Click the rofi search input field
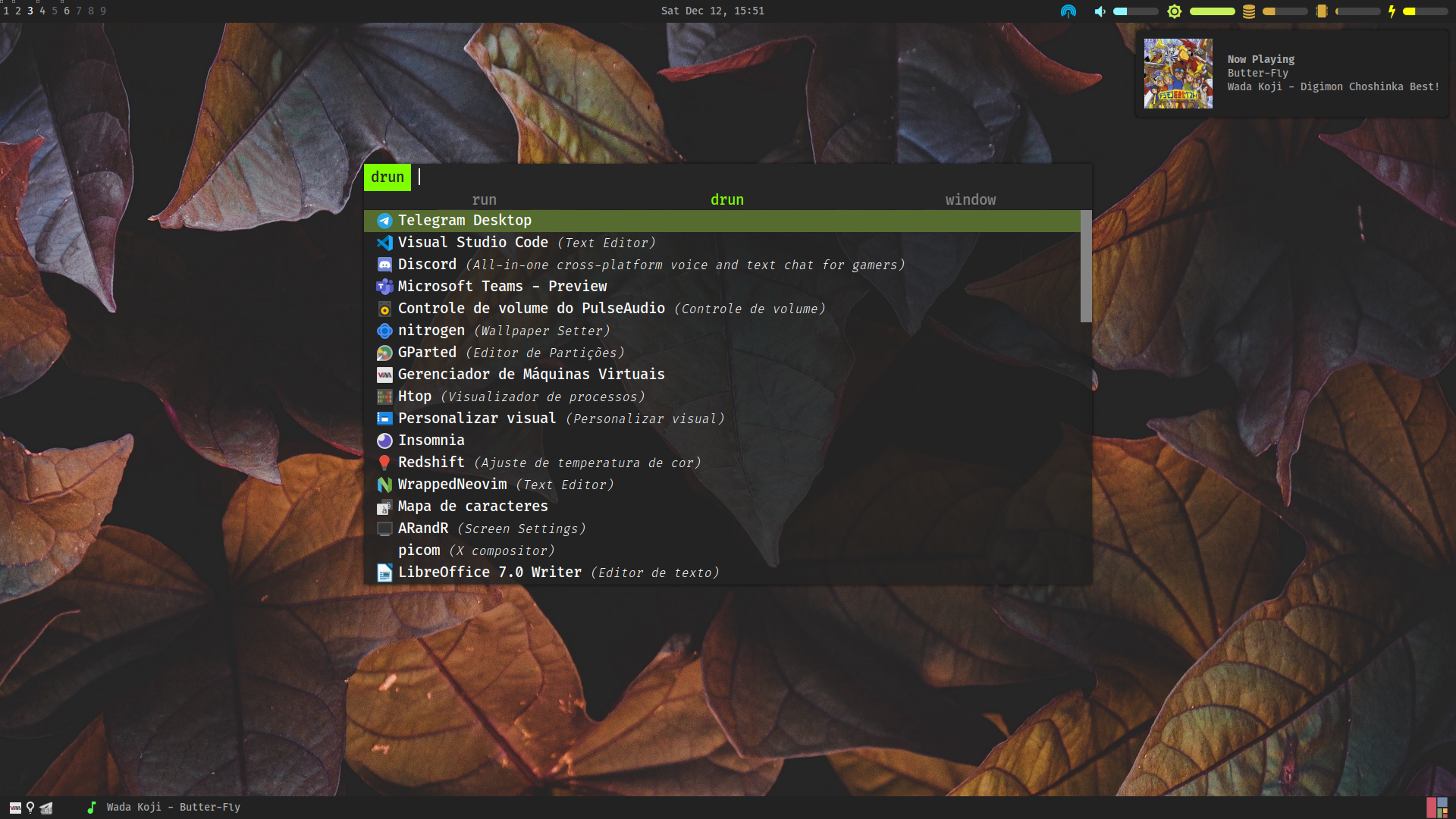Image resolution: width=1456 pixels, height=819 pixels. pos(752,177)
